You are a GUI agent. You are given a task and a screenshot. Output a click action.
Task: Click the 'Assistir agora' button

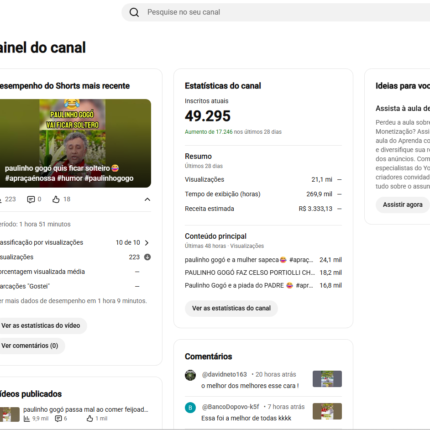pyautogui.click(x=402, y=205)
